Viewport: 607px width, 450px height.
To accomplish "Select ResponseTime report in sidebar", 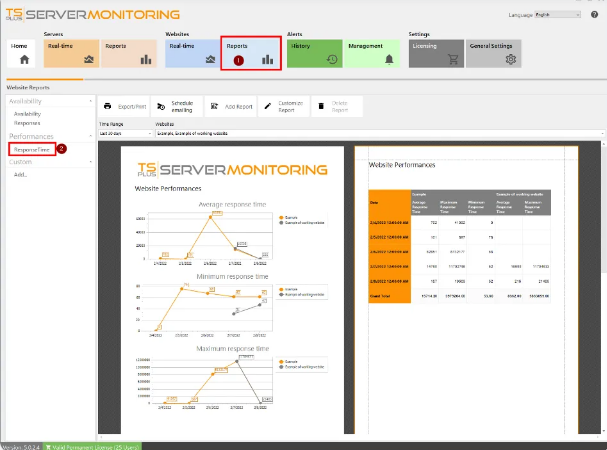I will coord(32,149).
